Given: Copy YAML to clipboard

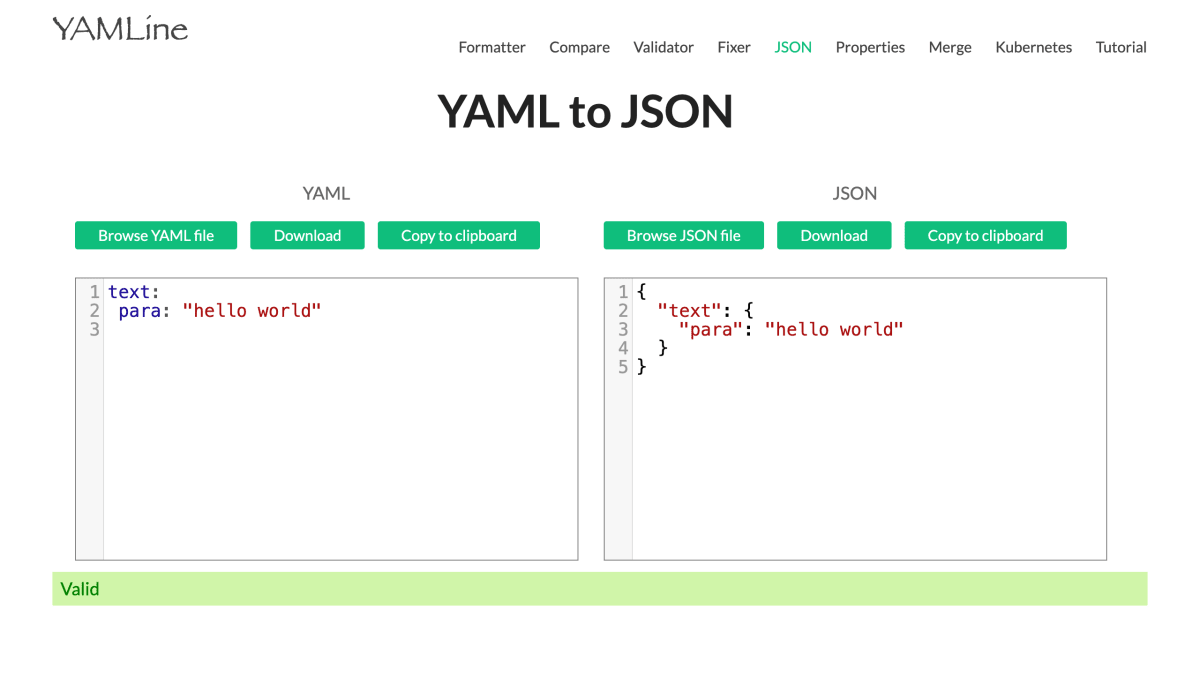Looking at the screenshot, I should pyautogui.click(x=459, y=236).
